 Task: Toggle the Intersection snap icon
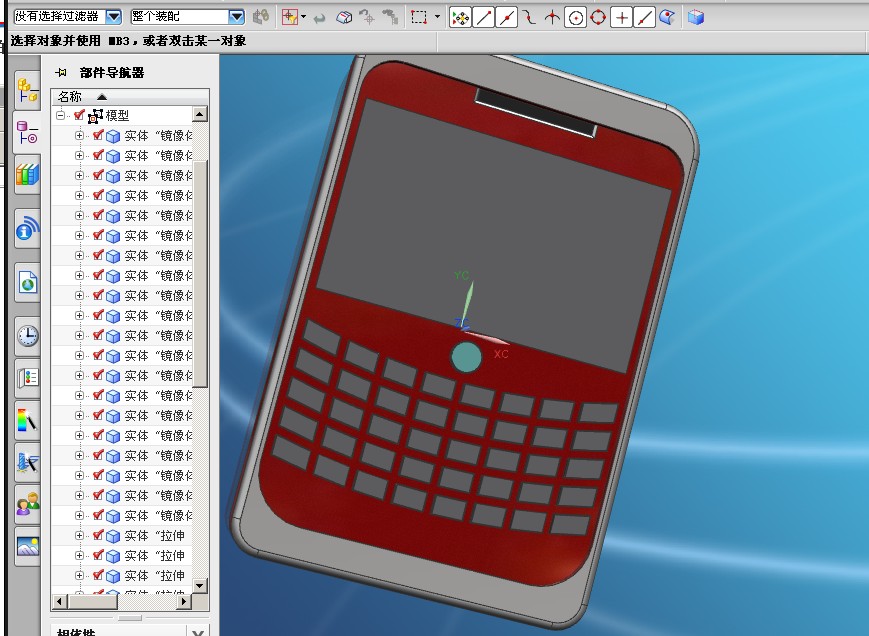coord(552,18)
